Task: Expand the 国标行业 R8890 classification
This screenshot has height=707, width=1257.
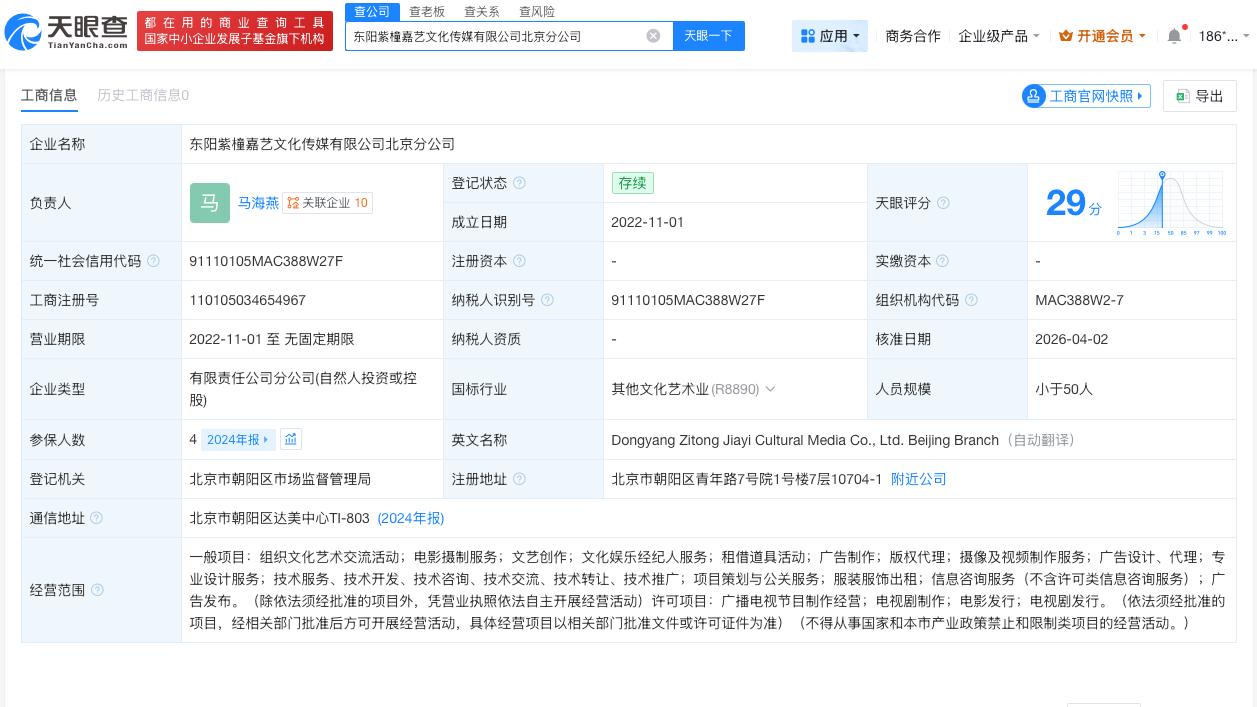Action: (770, 389)
